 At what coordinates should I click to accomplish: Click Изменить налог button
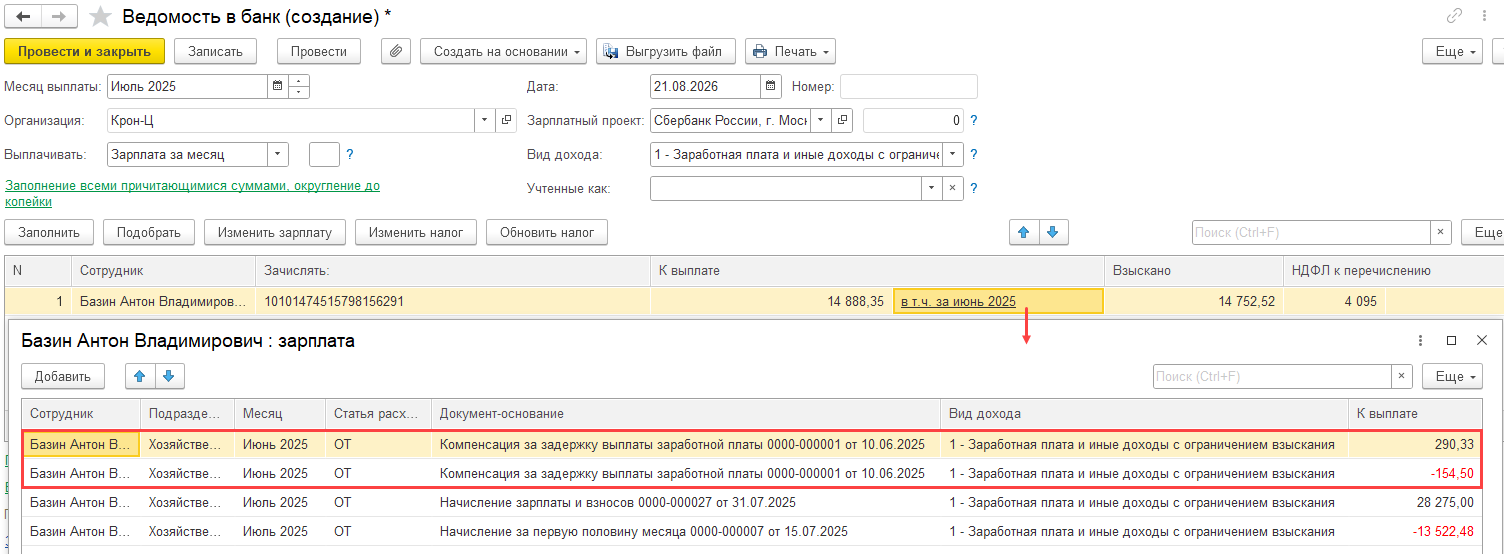(x=416, y=233)
